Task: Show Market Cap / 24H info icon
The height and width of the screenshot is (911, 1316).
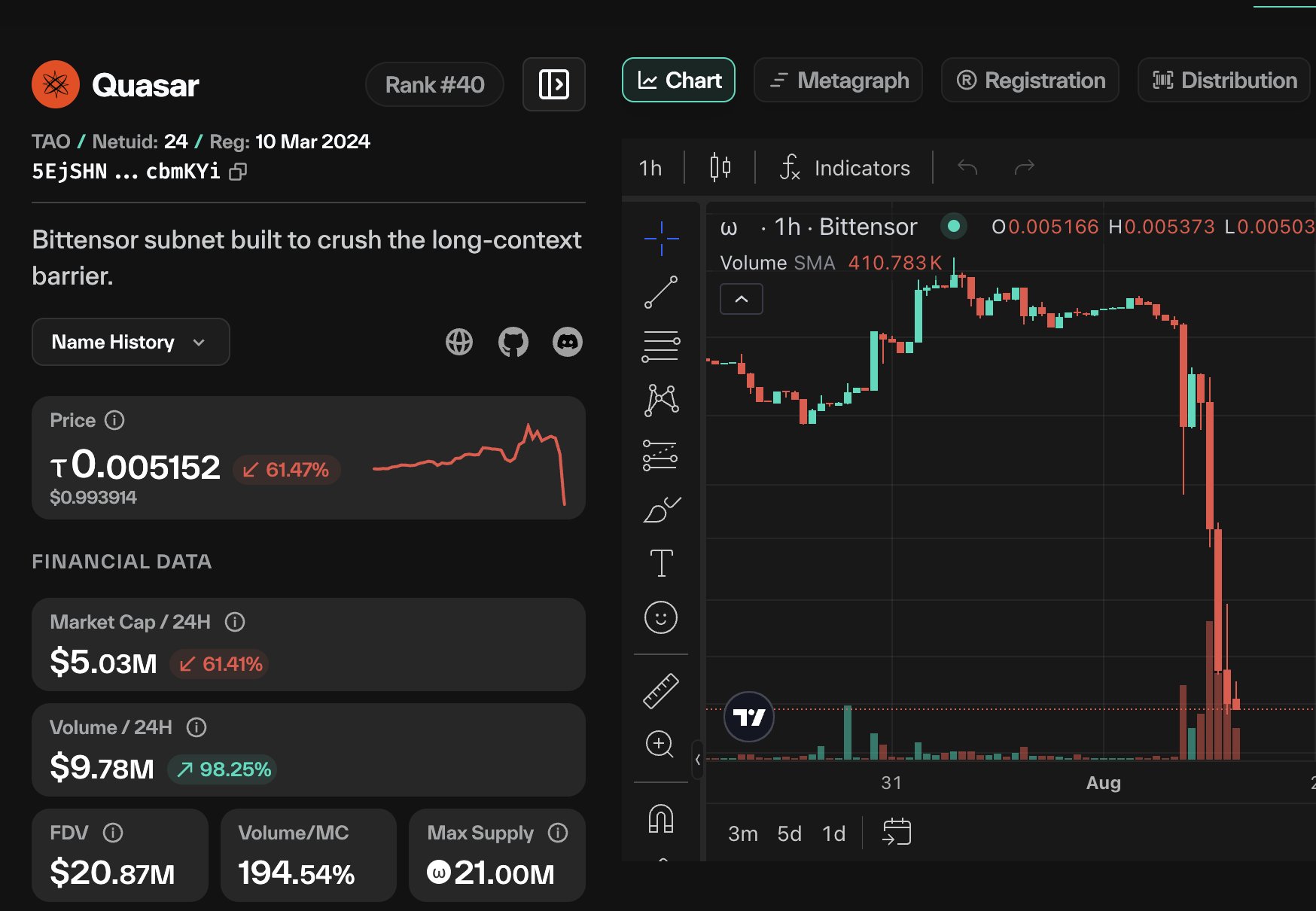Action: click(235, 622)
